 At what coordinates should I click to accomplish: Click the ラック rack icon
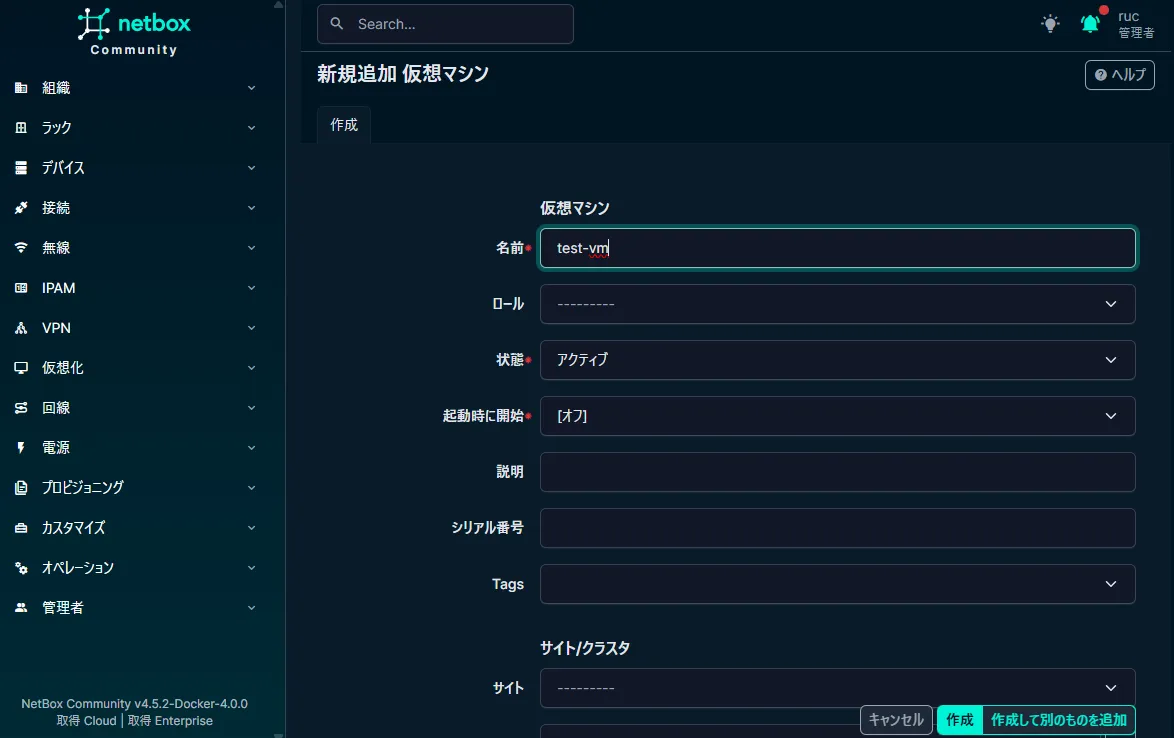click(21, 128)
